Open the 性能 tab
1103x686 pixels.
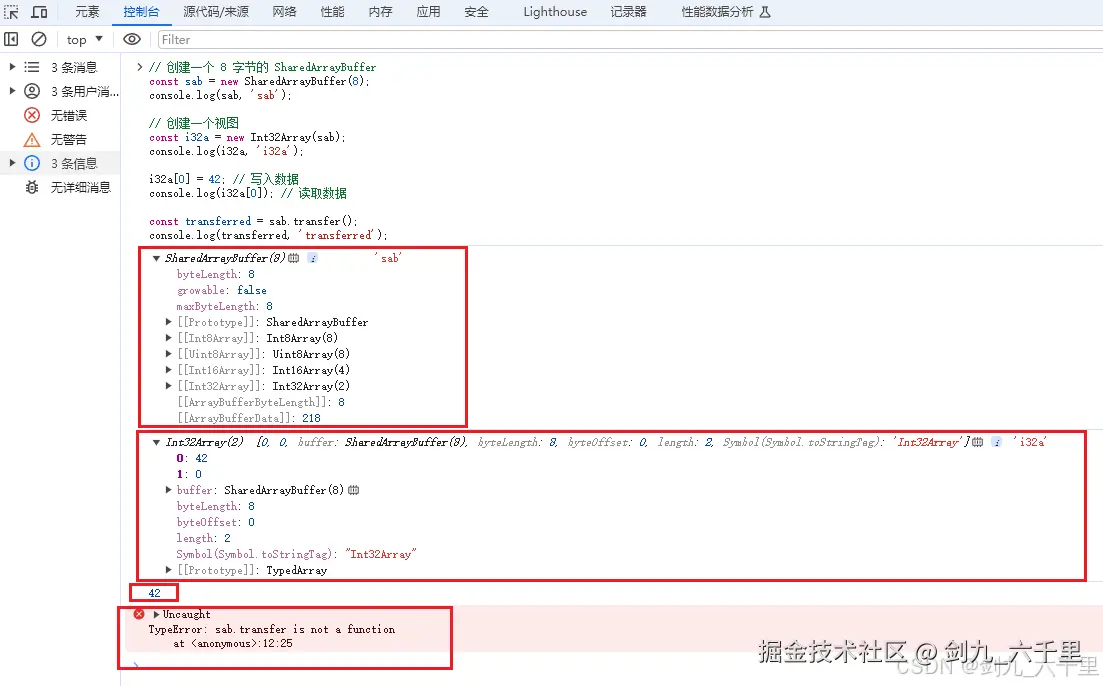pos(332,12)
